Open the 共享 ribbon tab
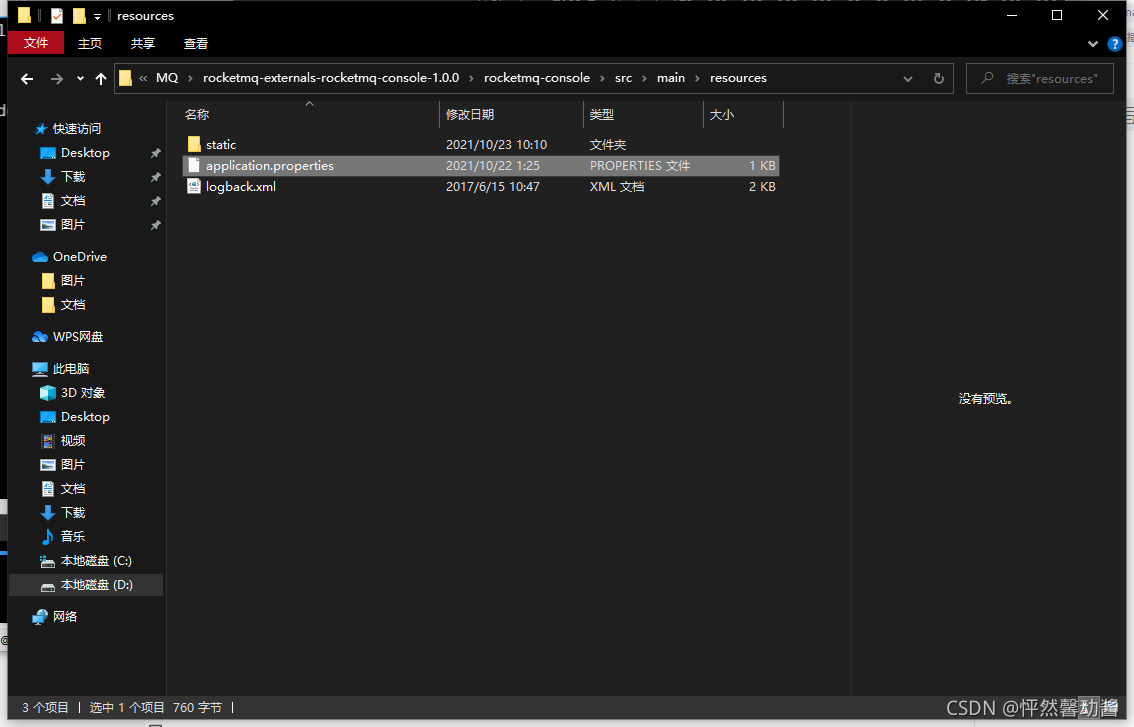Viewport: 1134px width, 727px height. coord(142,43)
